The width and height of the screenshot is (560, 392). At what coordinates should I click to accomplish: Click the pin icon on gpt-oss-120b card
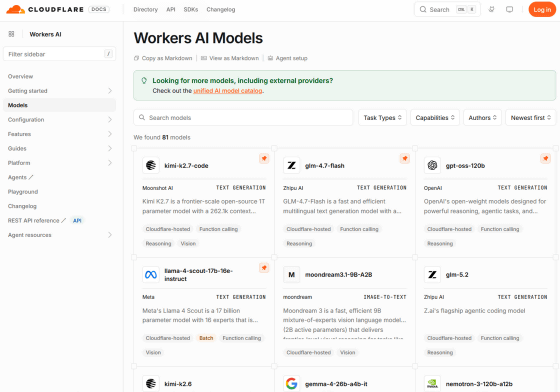point(545,158)
